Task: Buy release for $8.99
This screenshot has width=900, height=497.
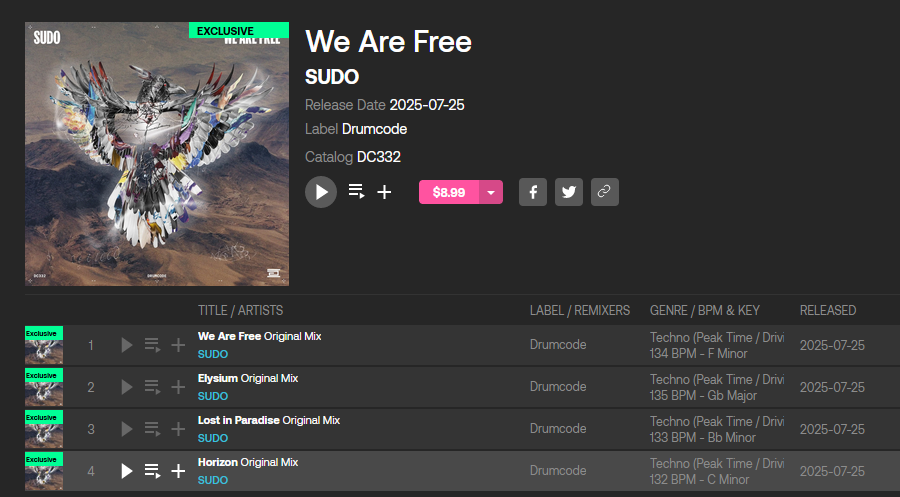Action: coord(449,192)
